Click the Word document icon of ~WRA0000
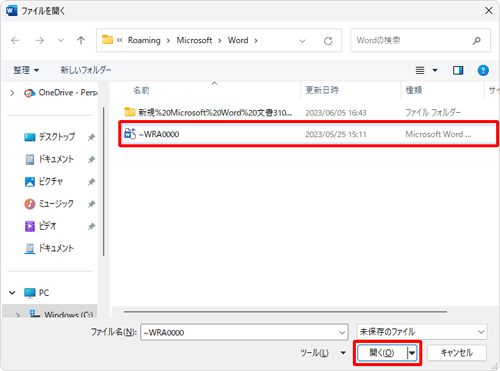 point(130,134)
